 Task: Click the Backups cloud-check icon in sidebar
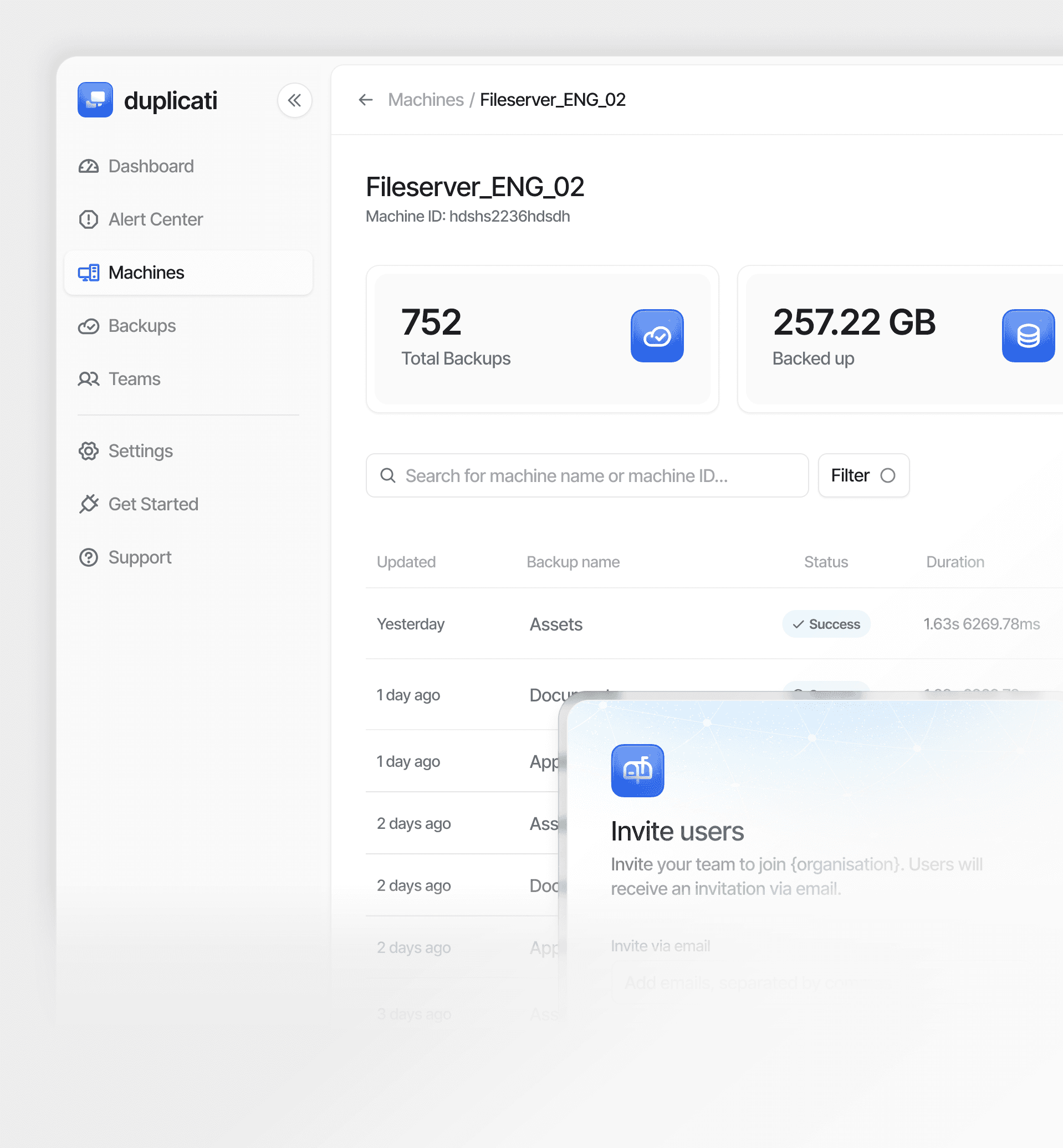coord(89,326)
